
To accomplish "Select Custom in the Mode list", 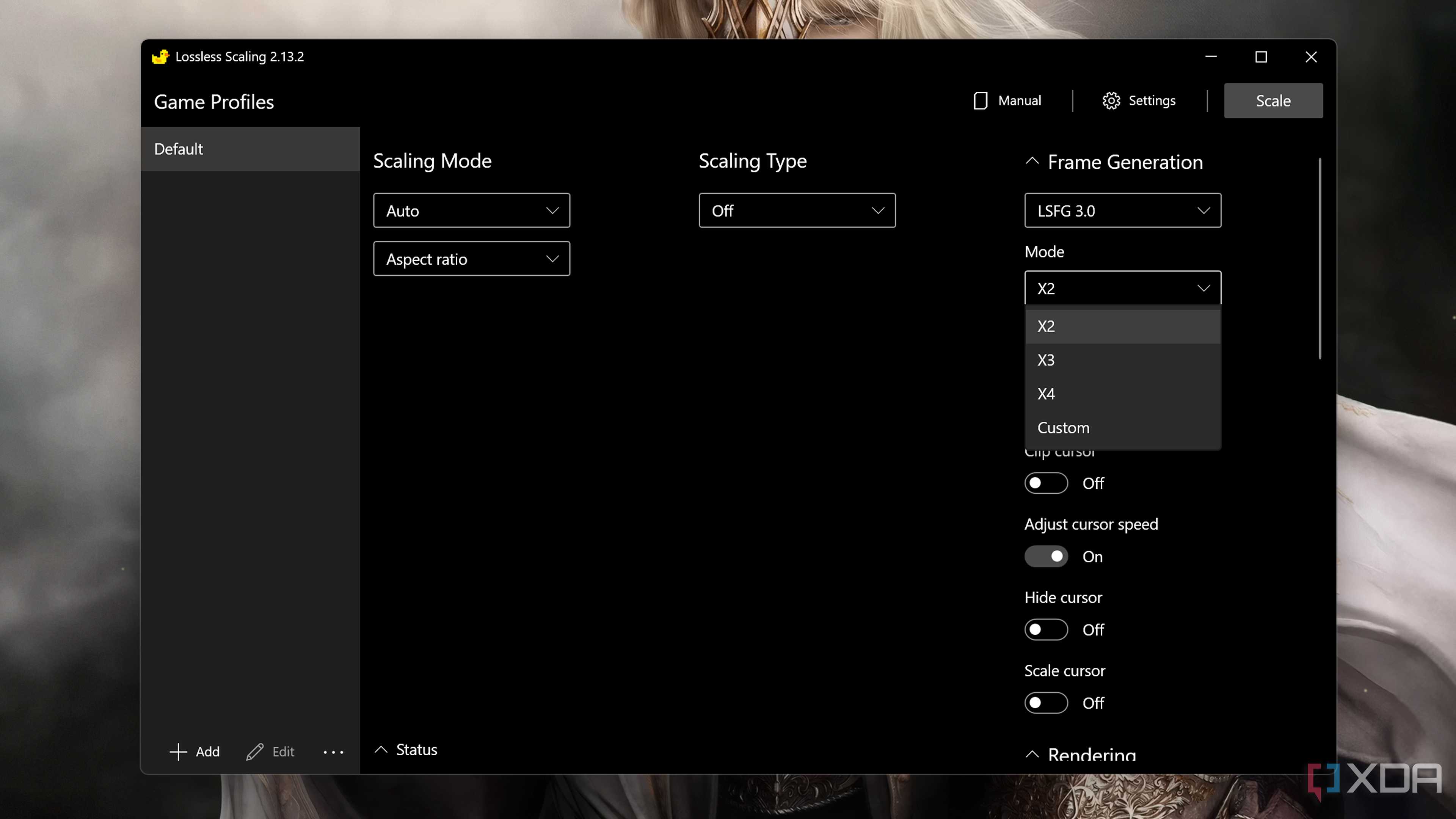I will pyautogui.click(x=1122, y=428).
